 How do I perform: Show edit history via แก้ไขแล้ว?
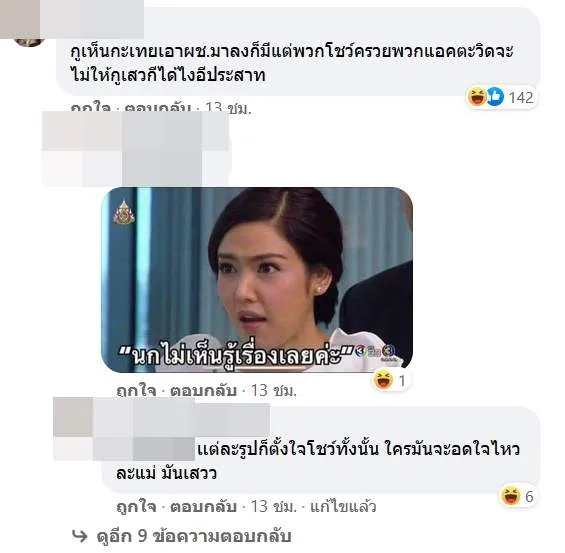(343, 507)
